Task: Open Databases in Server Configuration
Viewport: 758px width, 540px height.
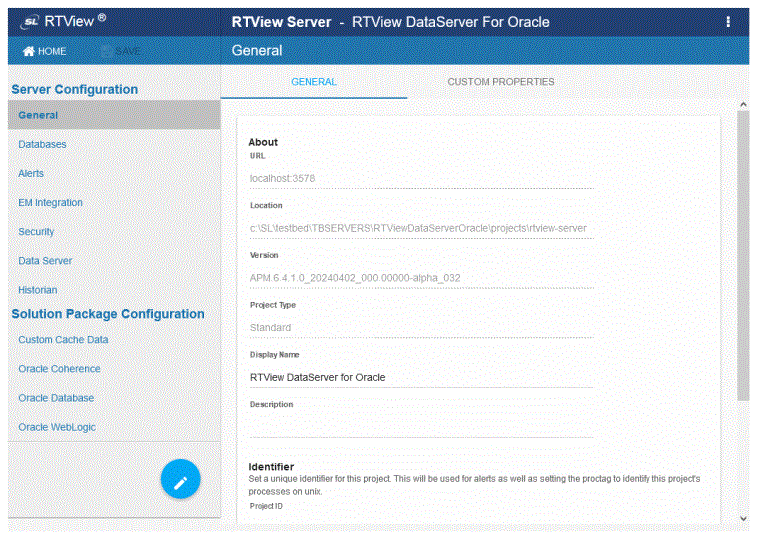Action: tap(42, 144)
